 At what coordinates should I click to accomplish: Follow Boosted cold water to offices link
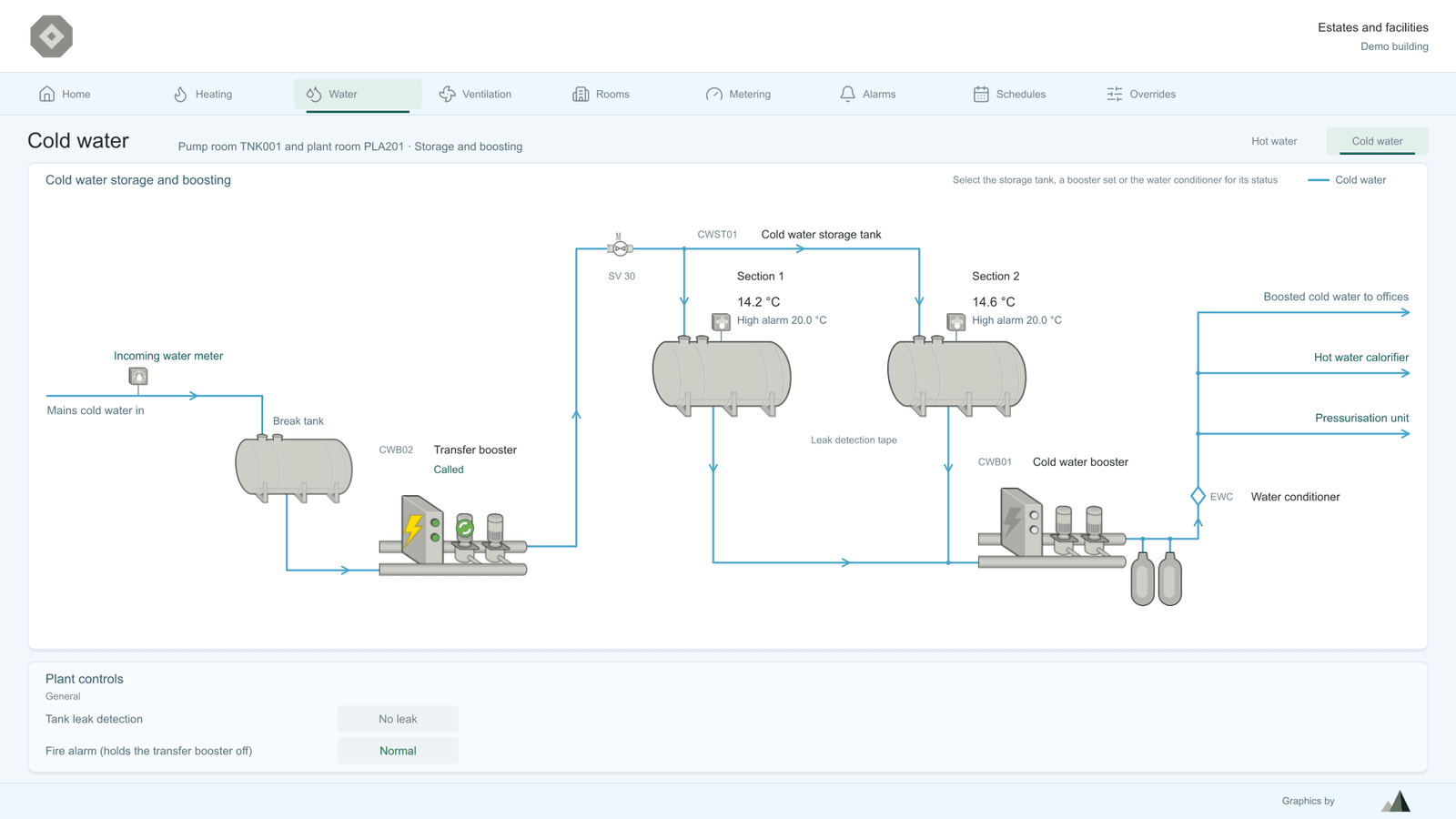click(1336, 297)
